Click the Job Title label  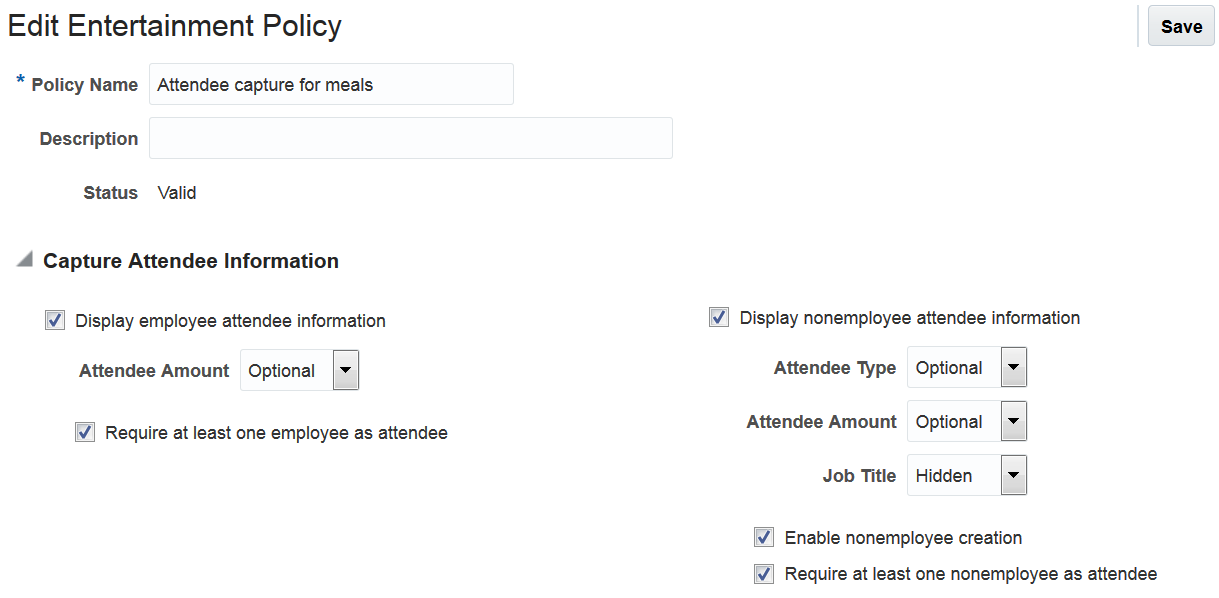[859, 476]
